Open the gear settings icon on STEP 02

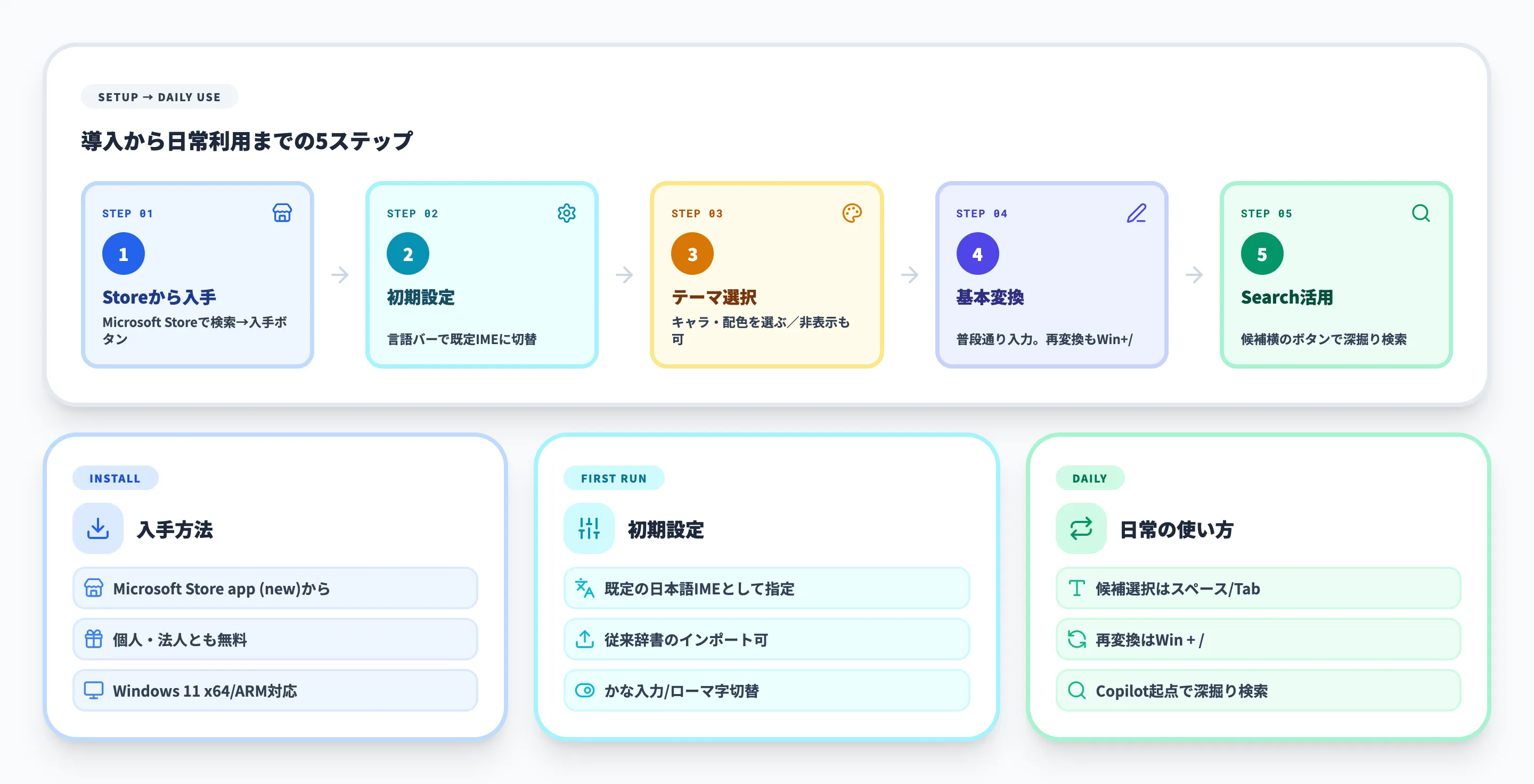(566, 213)
